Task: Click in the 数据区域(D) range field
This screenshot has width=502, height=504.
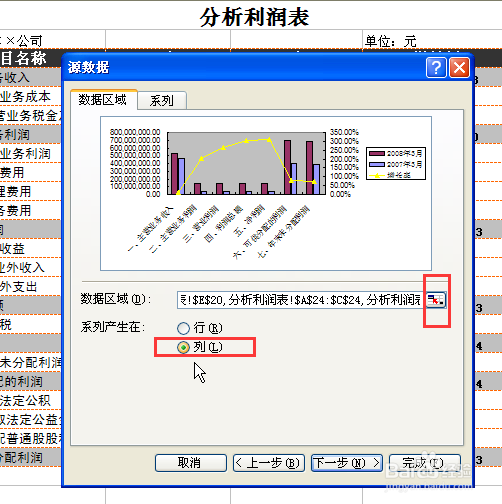Action: [301, 300]
